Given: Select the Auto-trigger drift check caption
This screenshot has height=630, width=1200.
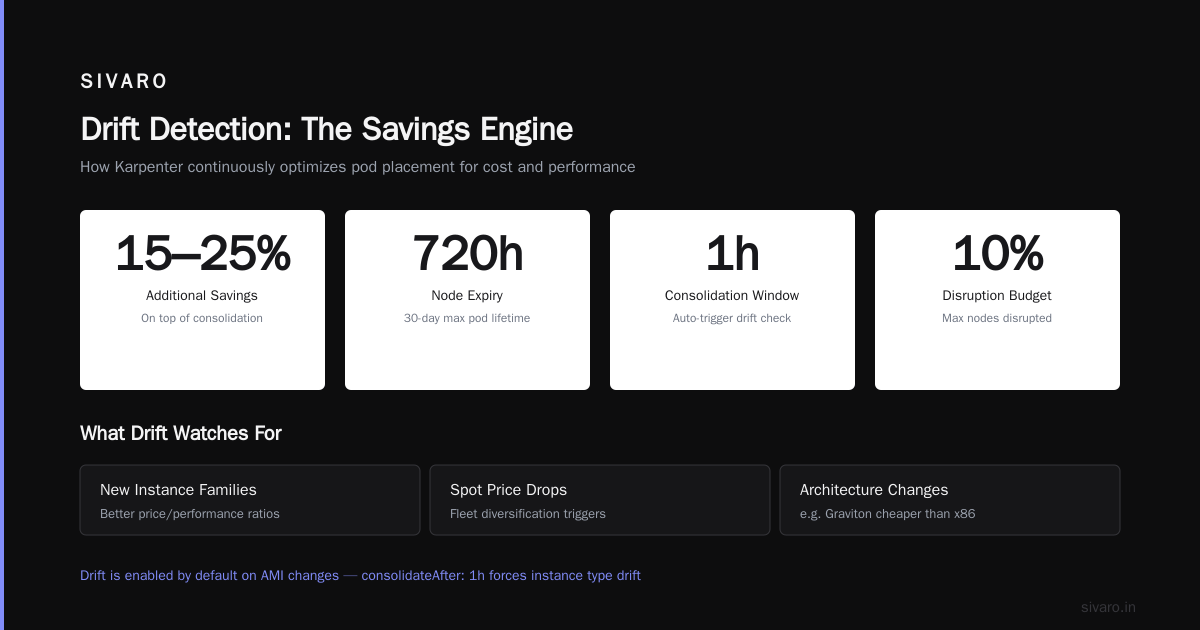Looking at the screenshot, I should [732, 318].
